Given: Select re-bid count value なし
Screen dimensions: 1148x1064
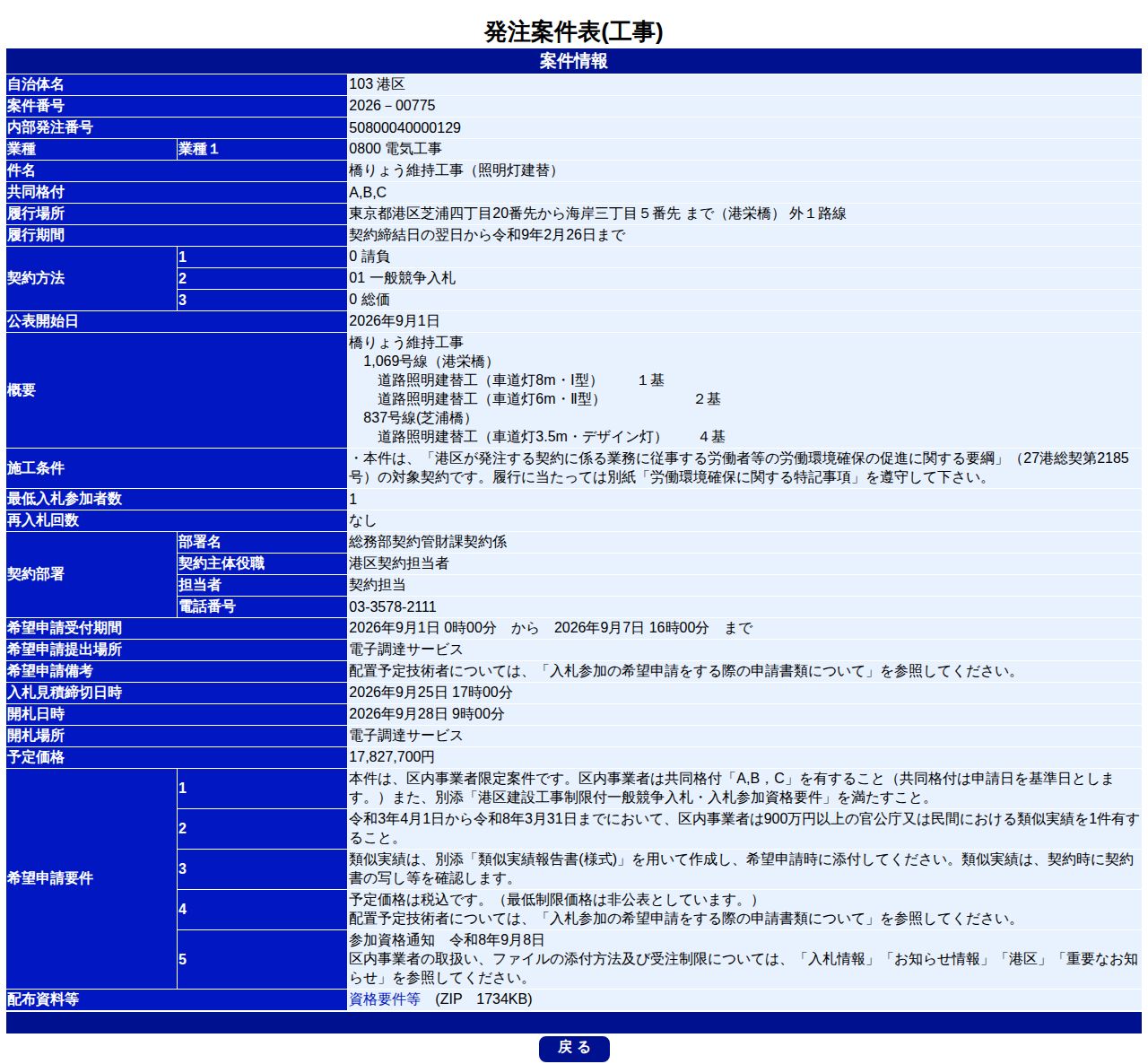Looking at the screenshot, I should (x=362, y=520).
